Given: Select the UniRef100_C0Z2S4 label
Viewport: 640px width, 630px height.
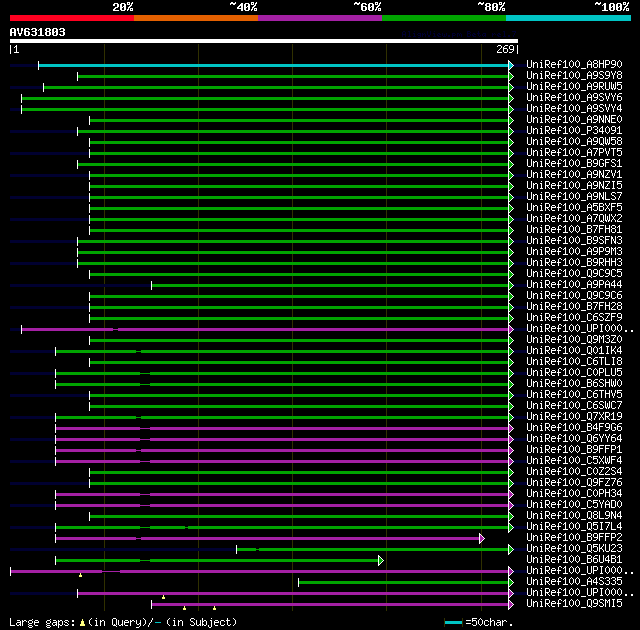Looking at the screenshot, I should tap(574, 472).
